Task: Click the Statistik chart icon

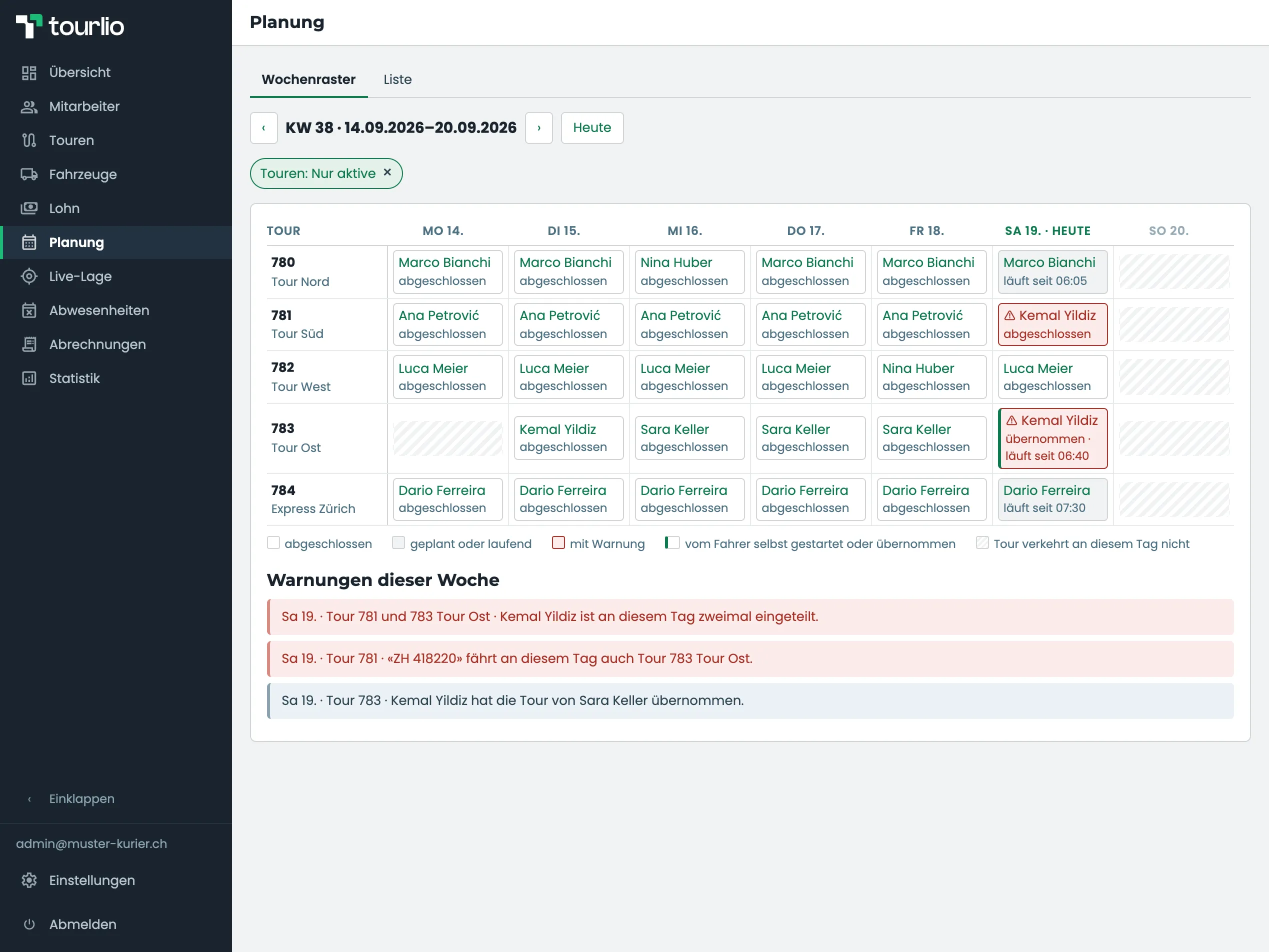Action: pyautogui.click(x=28, y=378)
